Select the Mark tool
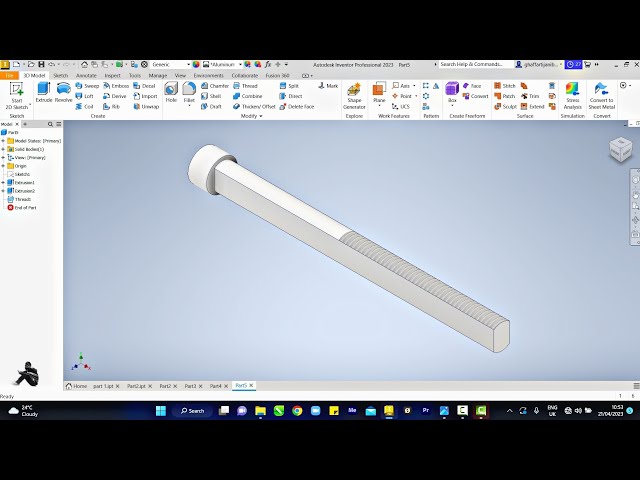The width and height of the screenshot is (640, 480). (328, 86)
